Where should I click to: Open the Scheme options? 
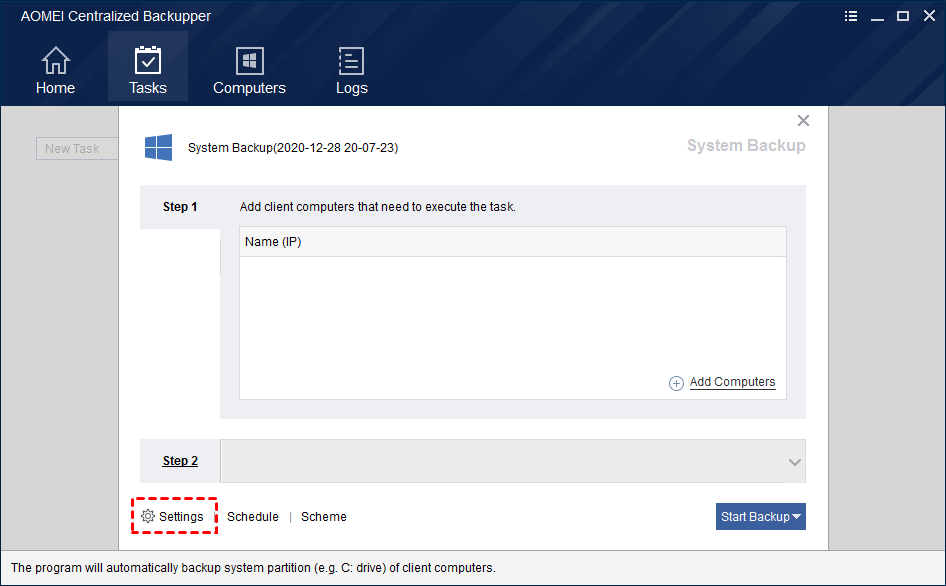324,517
